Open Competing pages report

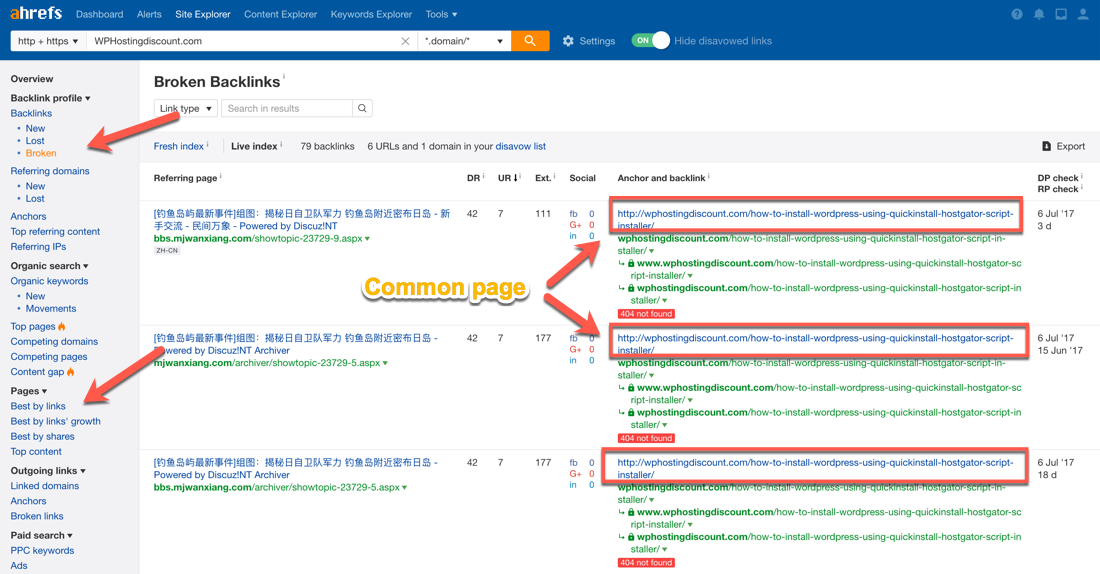click(49, 356)
